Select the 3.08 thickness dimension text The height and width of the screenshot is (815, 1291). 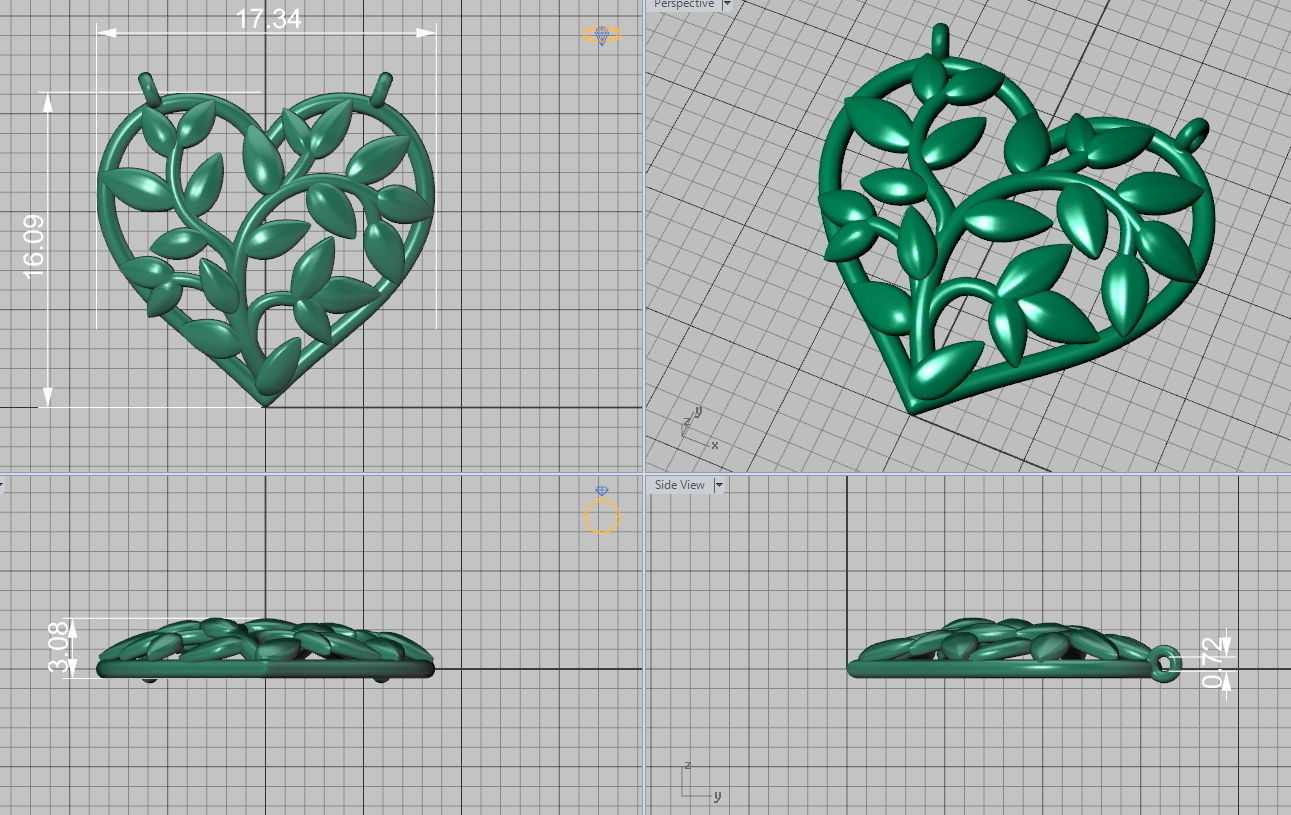point(61,647)
